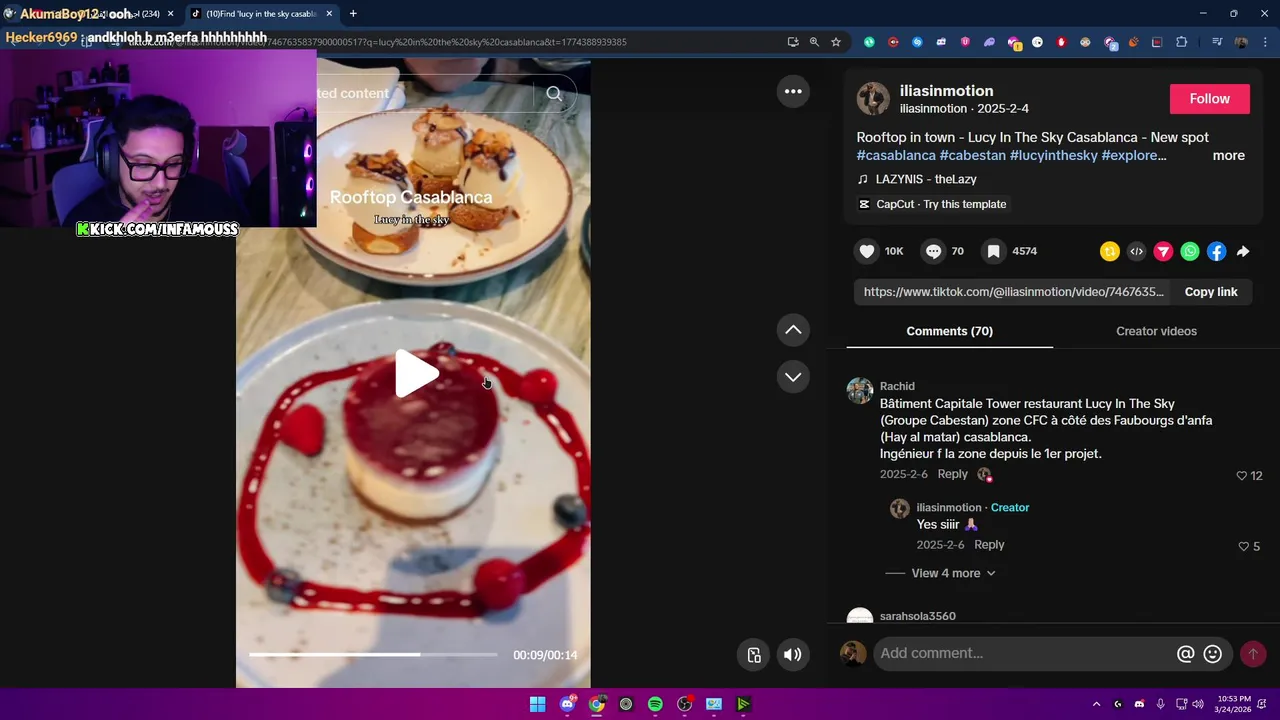Go to previous video with up arrow
Screen dimensions: 1280x720
793,330
